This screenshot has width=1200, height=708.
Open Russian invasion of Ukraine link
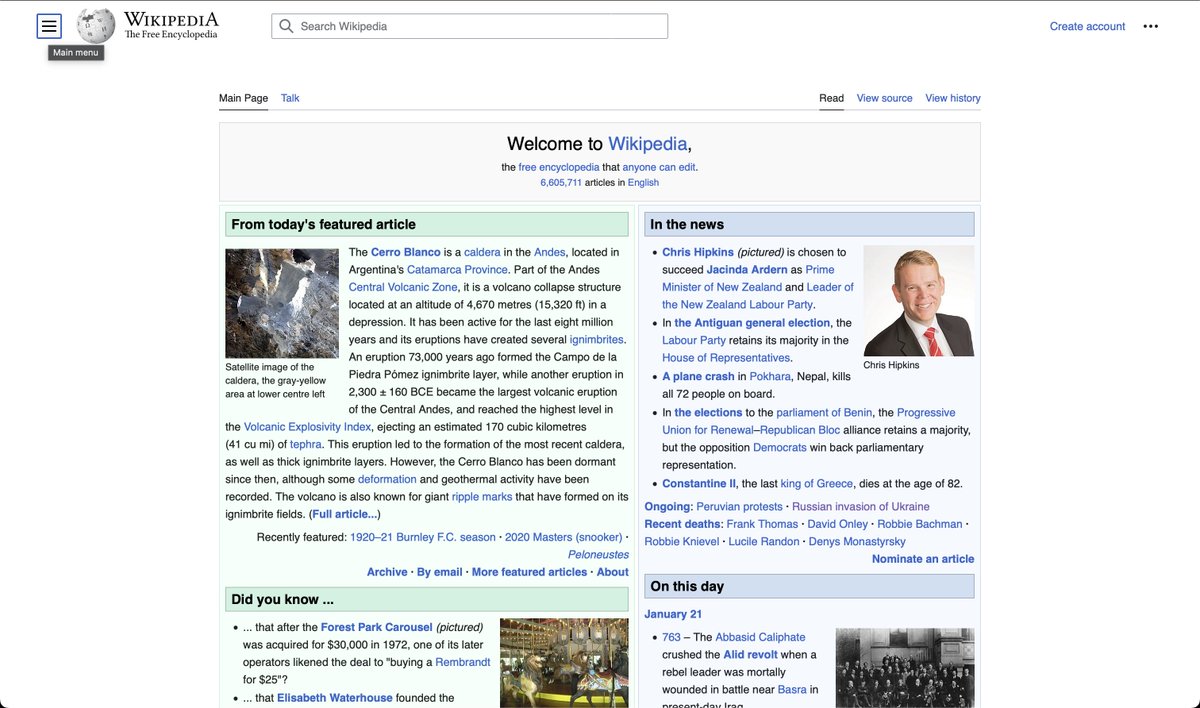(x=861, y=506)
